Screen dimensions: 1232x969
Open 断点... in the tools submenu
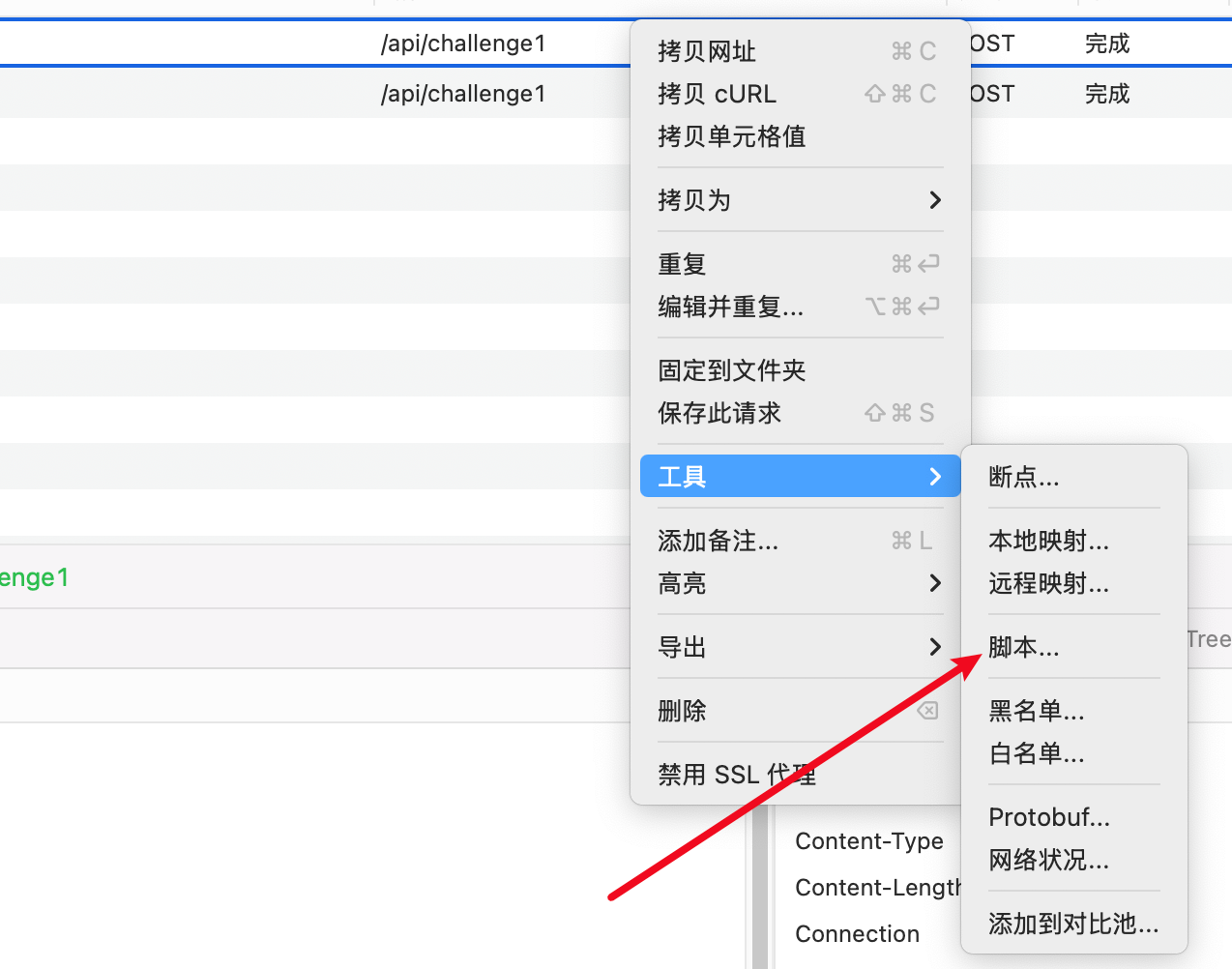(1023, 477)
